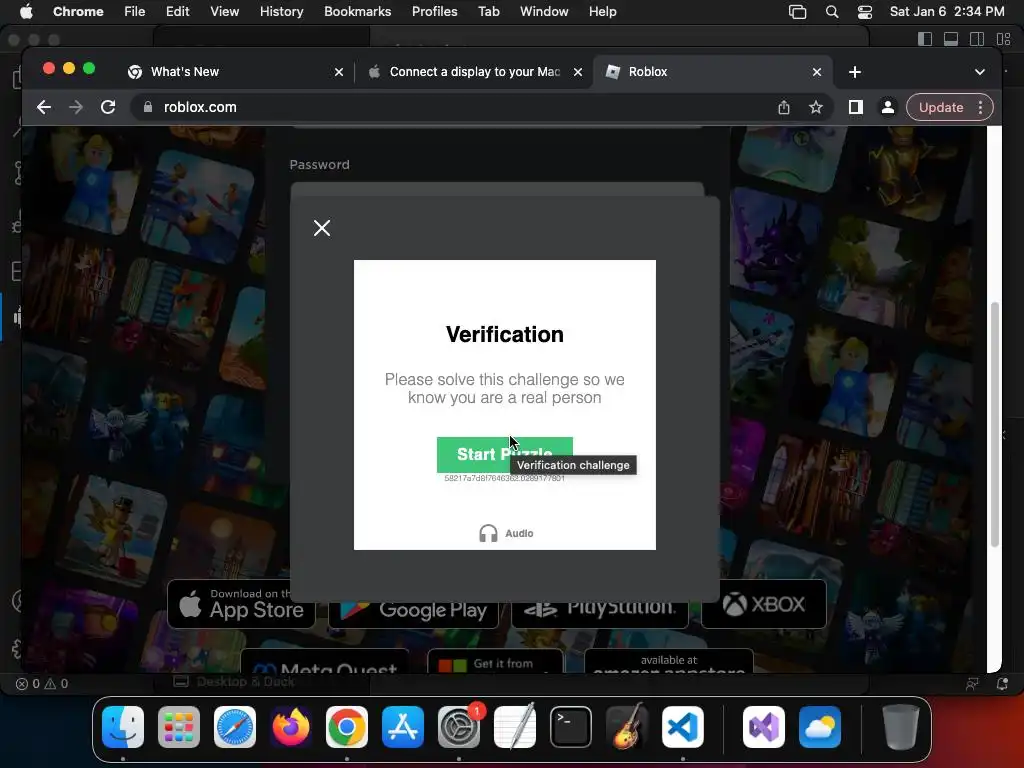This screenshot has height=768, width=1024.
Task: Switch to Connect a display to your Mac tab
Action: 475,72
